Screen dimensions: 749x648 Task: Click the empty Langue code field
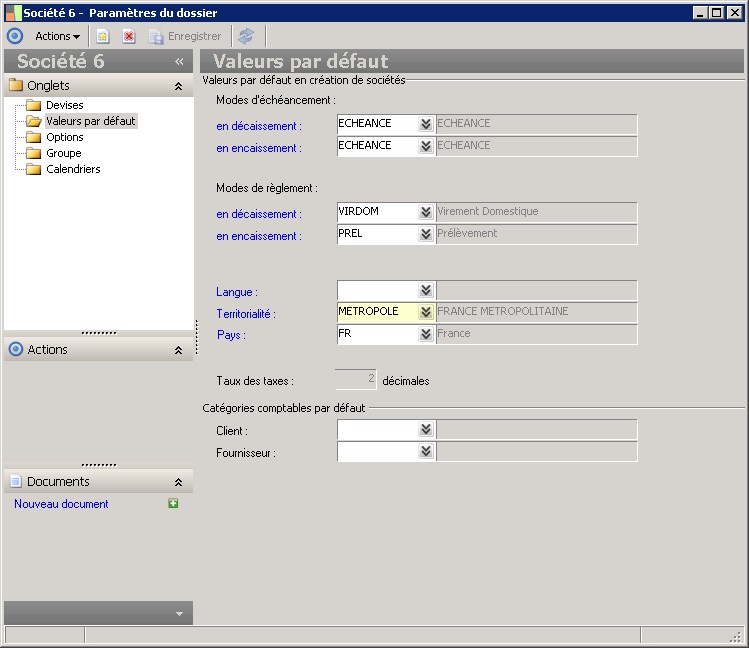[x=377, y=290]
